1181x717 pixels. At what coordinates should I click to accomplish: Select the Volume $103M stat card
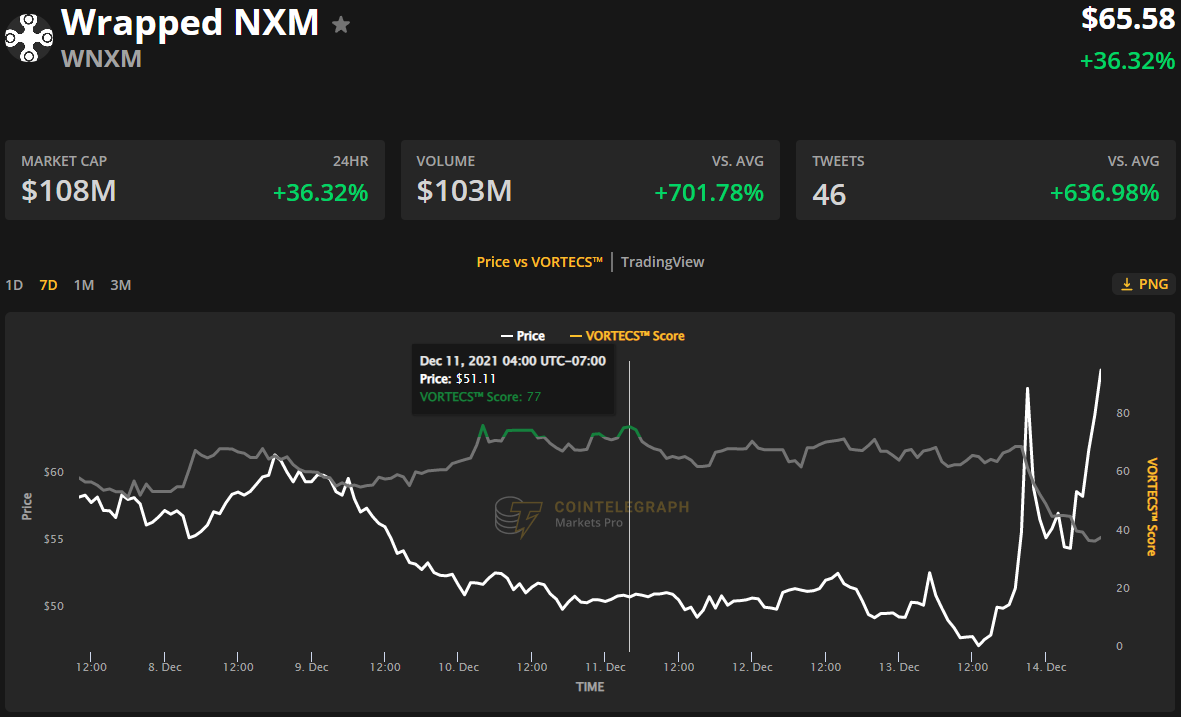point(590,180)
